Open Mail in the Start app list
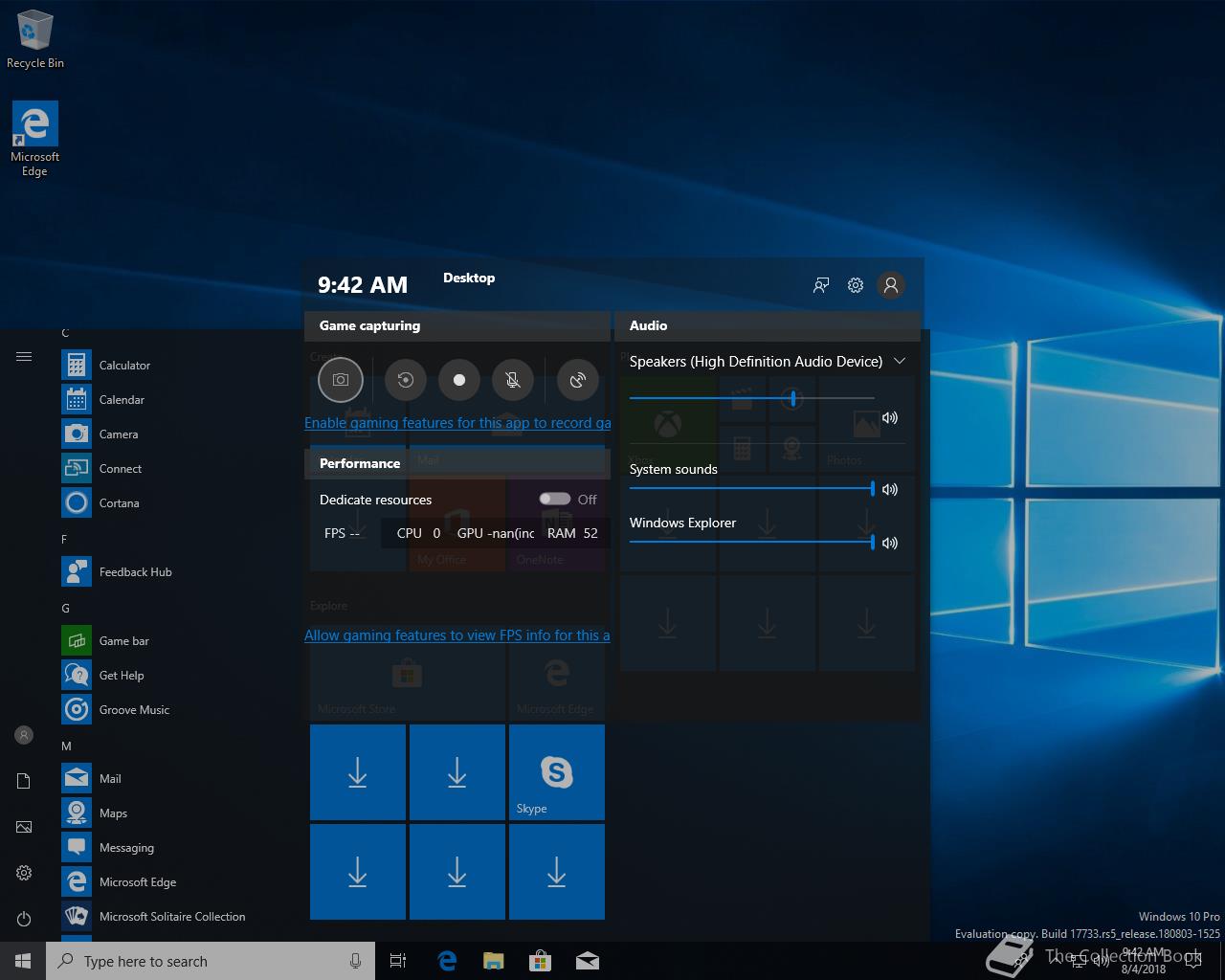The width and height of the screenshot is (1225, 980). point(153,779)
